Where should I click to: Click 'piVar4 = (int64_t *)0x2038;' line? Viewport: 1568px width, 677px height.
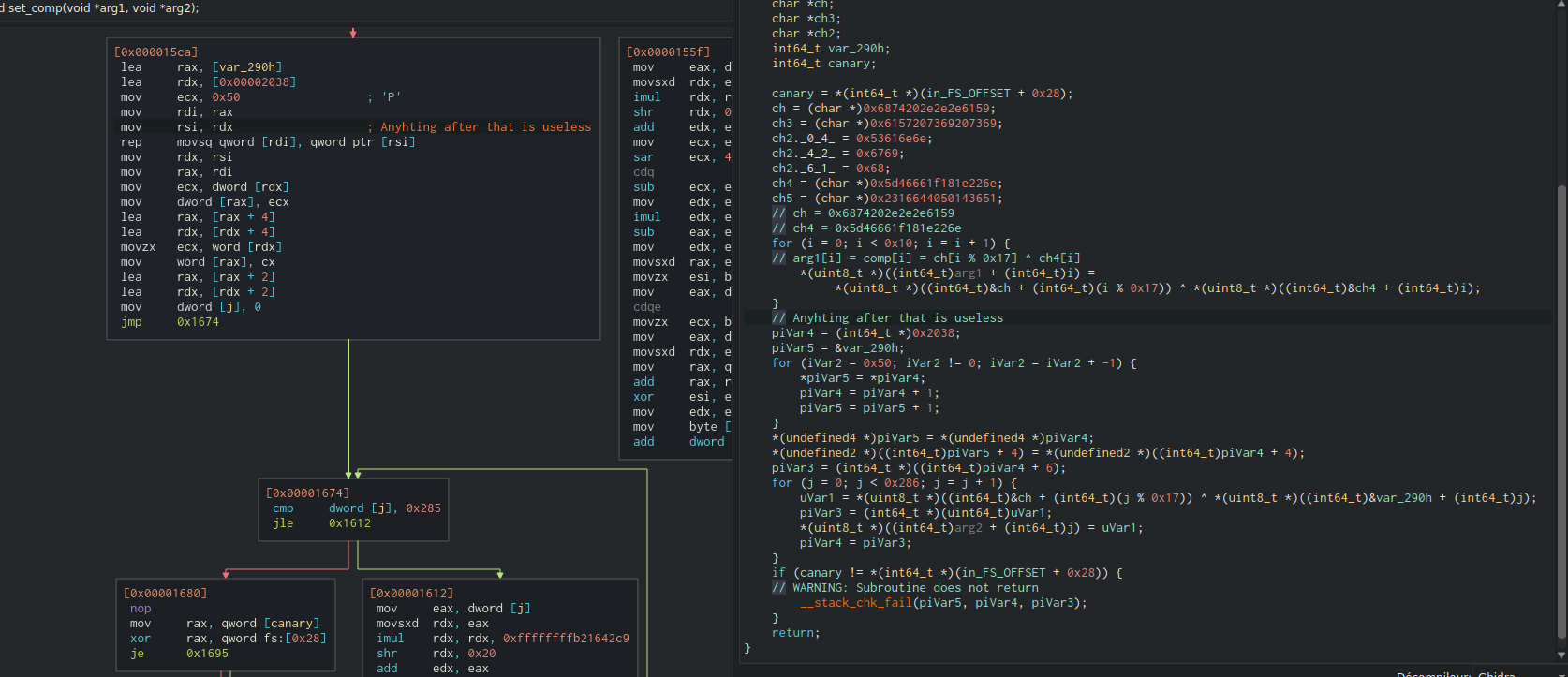point(866,333)
